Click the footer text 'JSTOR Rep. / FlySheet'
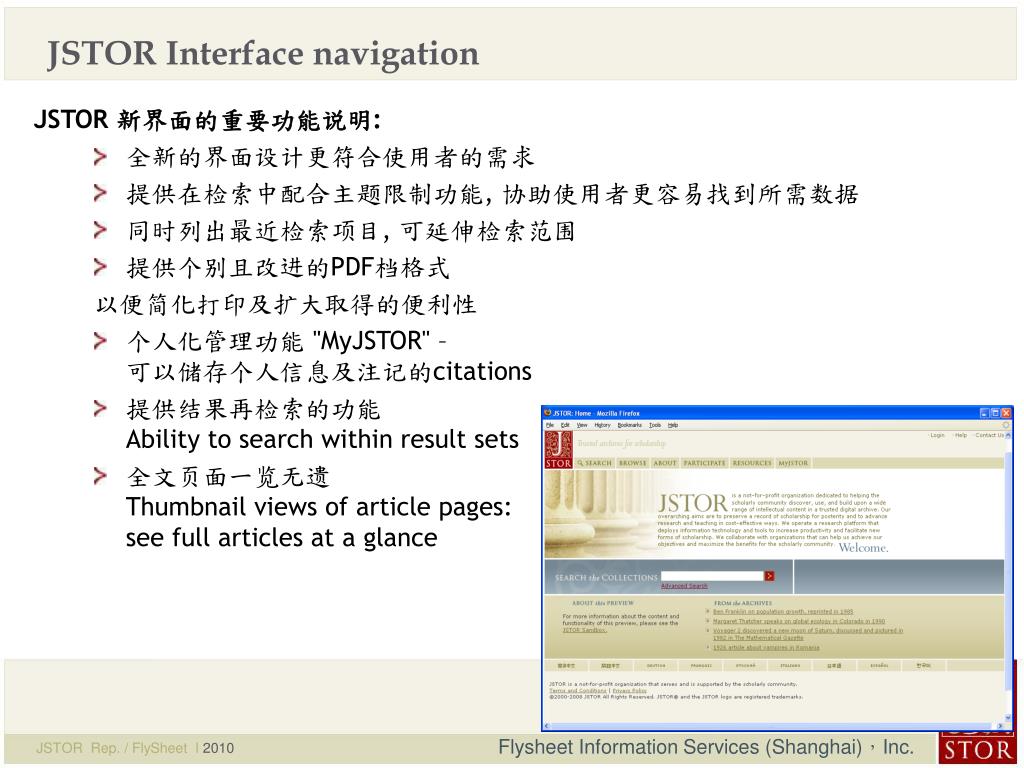1024x768 pixels. [x=112, y=748]
